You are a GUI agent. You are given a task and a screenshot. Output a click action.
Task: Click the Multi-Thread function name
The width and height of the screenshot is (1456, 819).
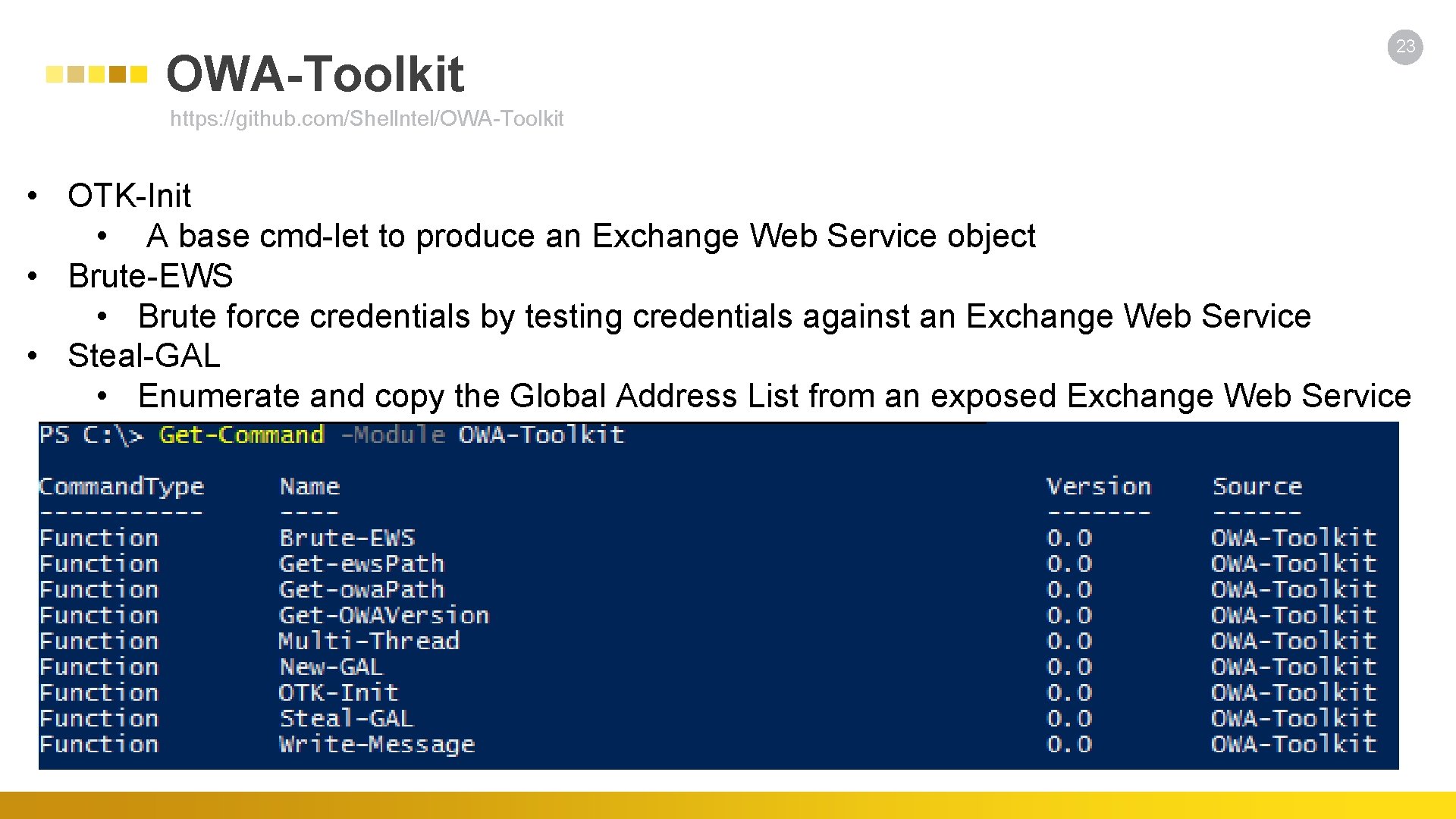369,642
